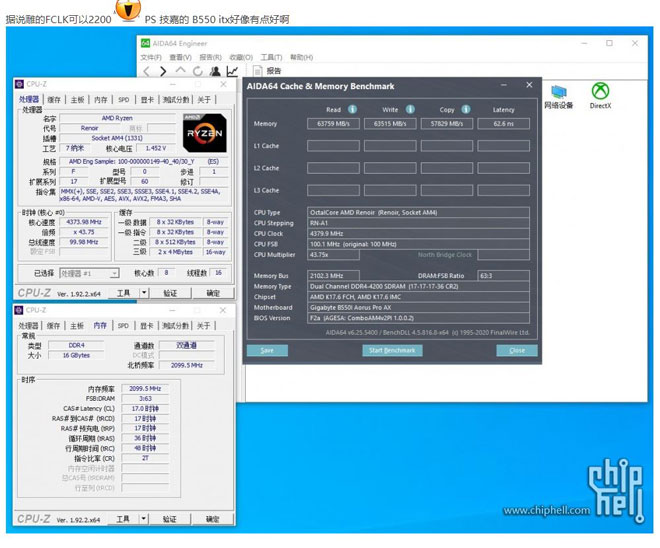Switch to 主板 tab in bottom CPU-Z
This screenshot has height=548, width=660.
pyautogui.click(x=77, y=326)
